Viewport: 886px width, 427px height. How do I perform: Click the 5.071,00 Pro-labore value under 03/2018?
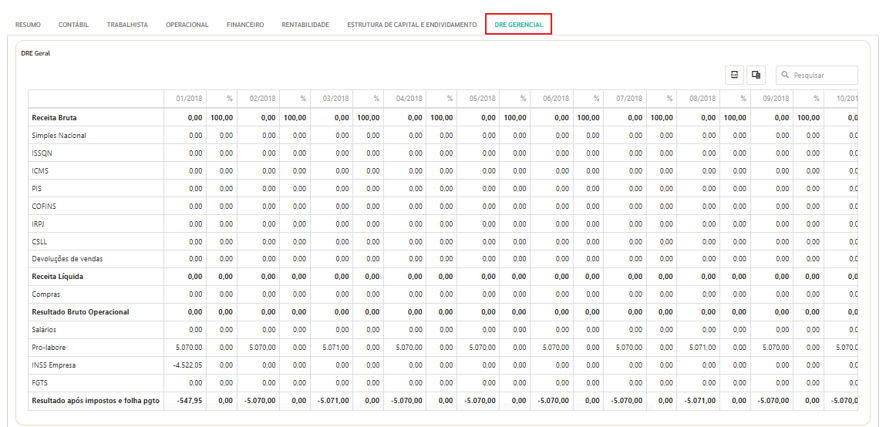click(335, 347)
